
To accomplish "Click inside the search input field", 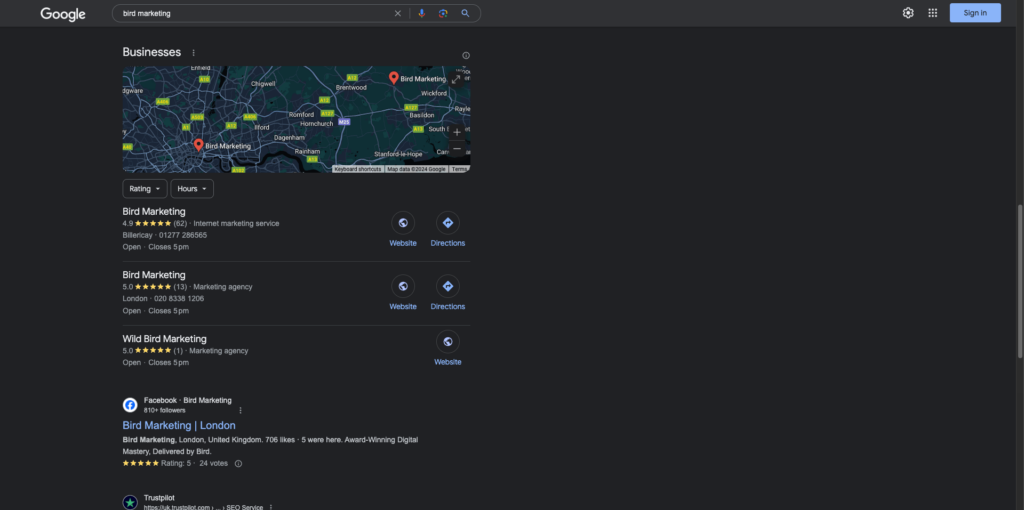I will (x=250, y=13).
